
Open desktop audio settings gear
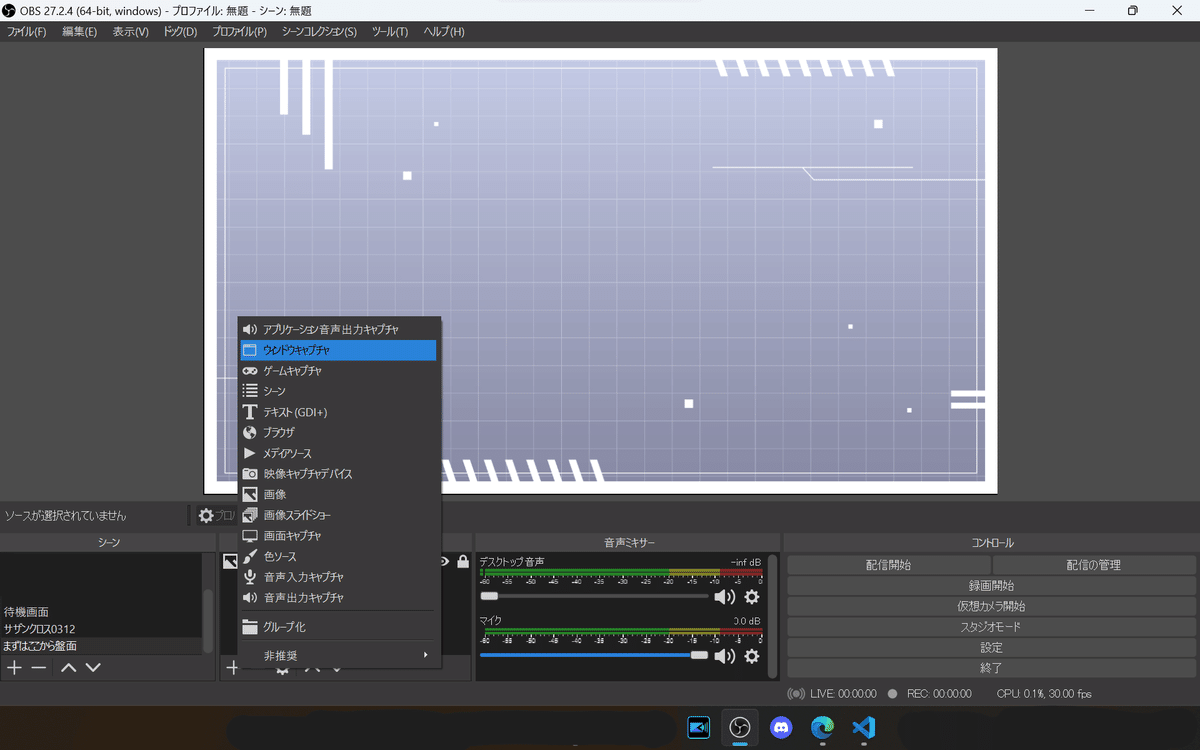[x=751, y=597]
